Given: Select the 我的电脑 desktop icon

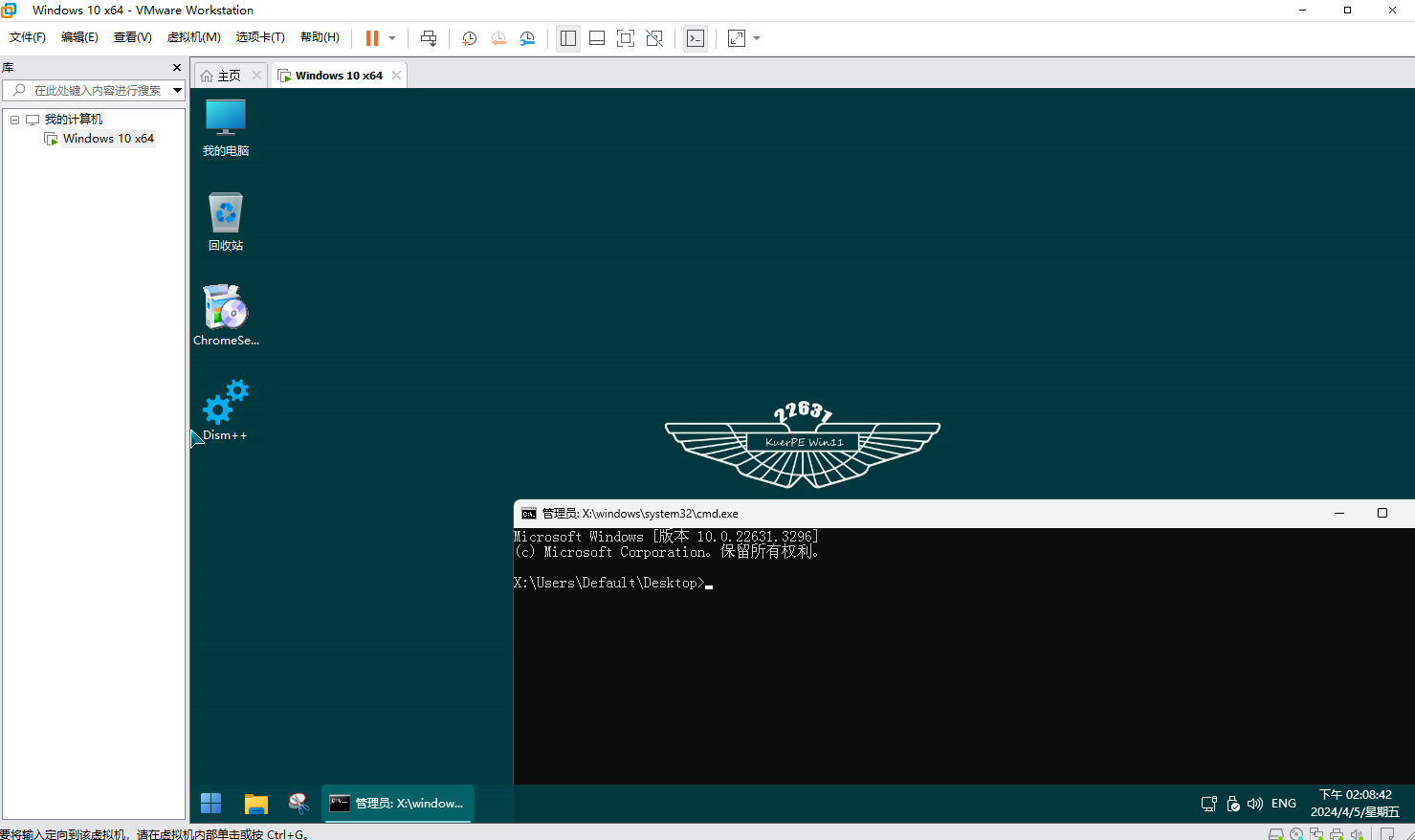Looking at the screenshot, I should click(226, 128).
